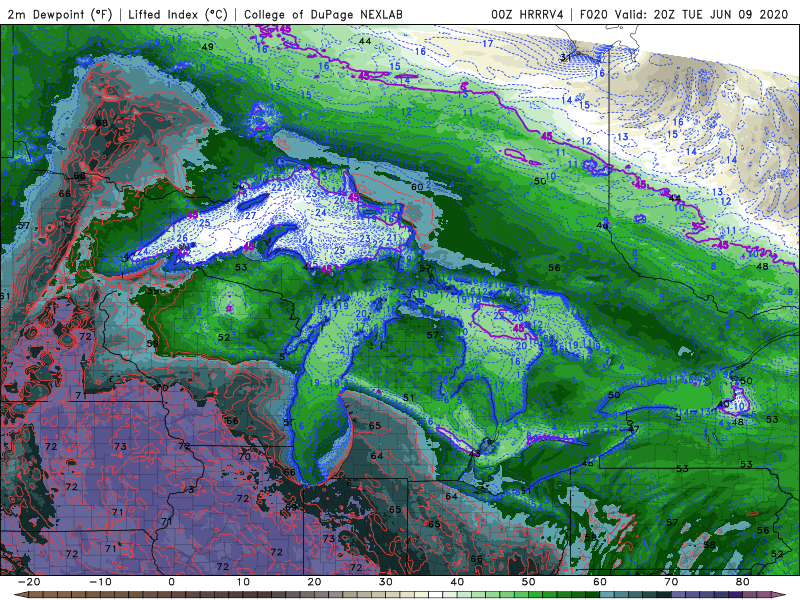800x600 pixels.
Task: Click the "College of DuPage NEXLAB" credit text
Action: [323, 14]
